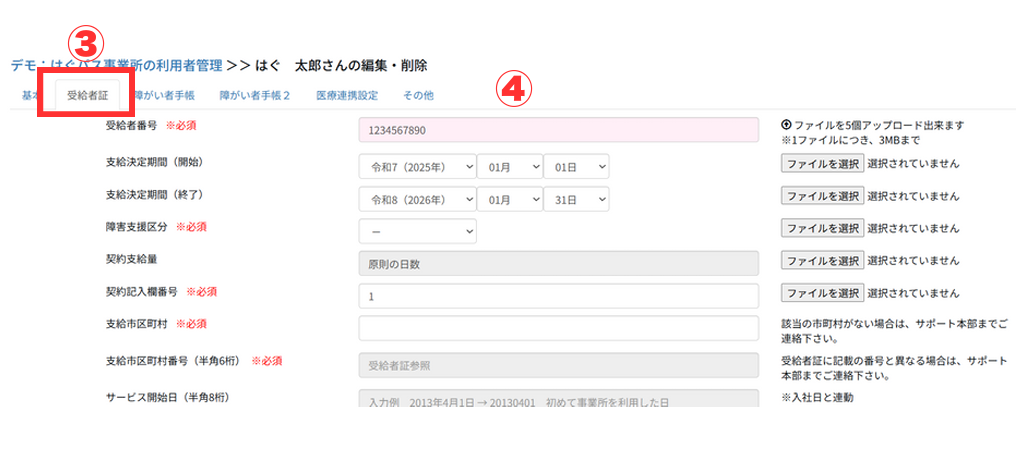Expand the end period day dropdown 31日
1017x454 pixels.
click(x=575, y=199)
